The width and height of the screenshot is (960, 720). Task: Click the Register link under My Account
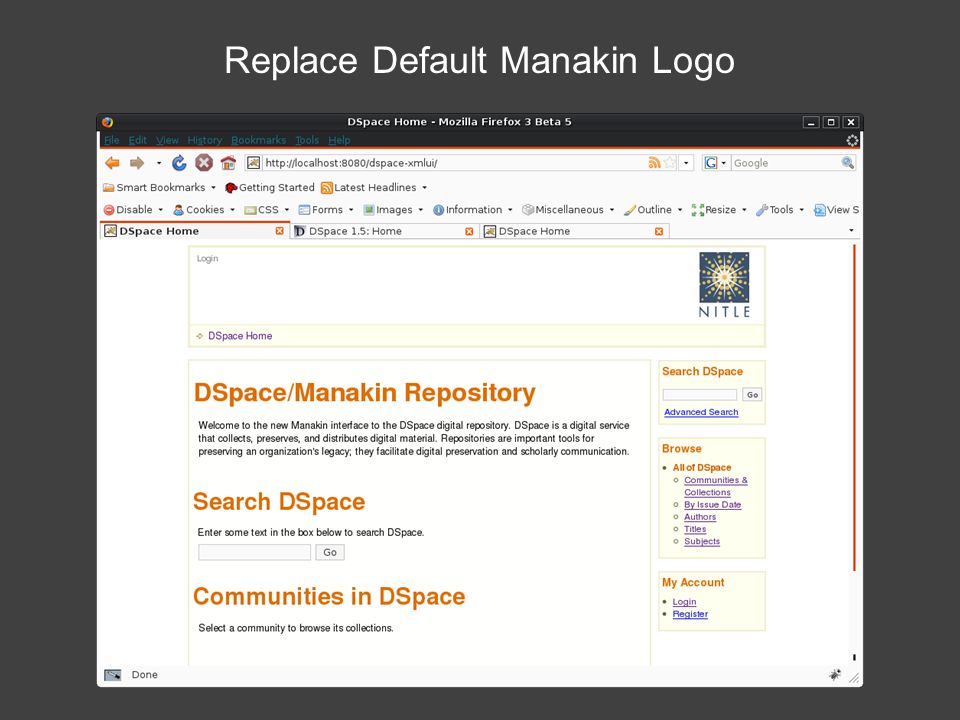[690, 614]
